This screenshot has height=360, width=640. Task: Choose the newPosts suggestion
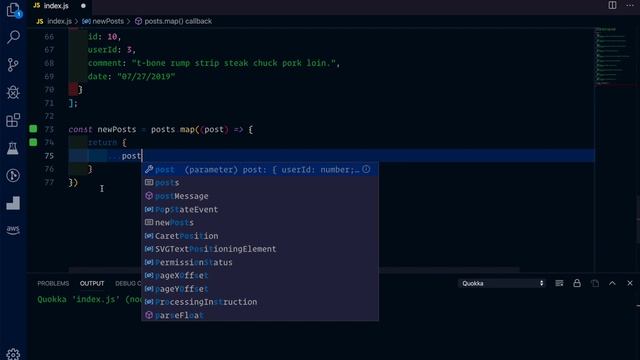click(260, 222)
